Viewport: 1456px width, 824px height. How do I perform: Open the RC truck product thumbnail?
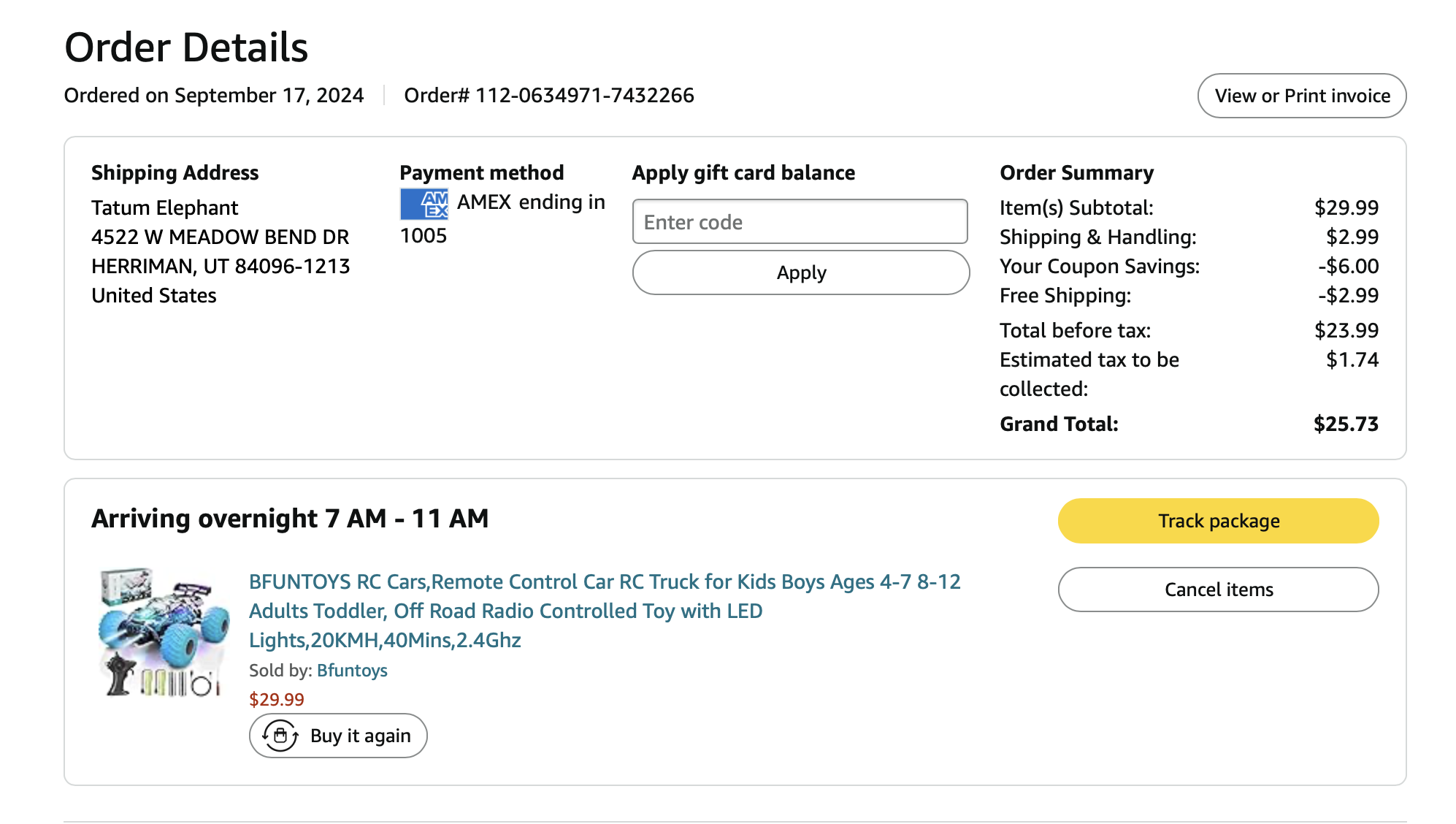click(164, 633)
